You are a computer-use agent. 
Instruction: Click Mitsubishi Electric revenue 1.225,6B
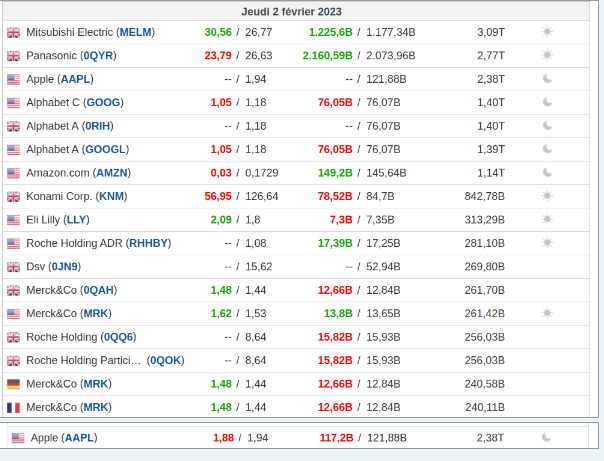click(x=331, y=32)
